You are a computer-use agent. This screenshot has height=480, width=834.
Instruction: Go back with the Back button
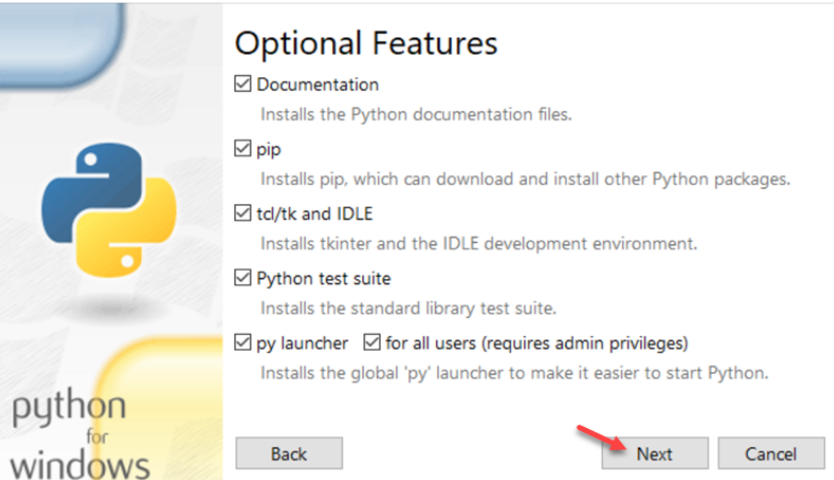[x=289, y=453]
